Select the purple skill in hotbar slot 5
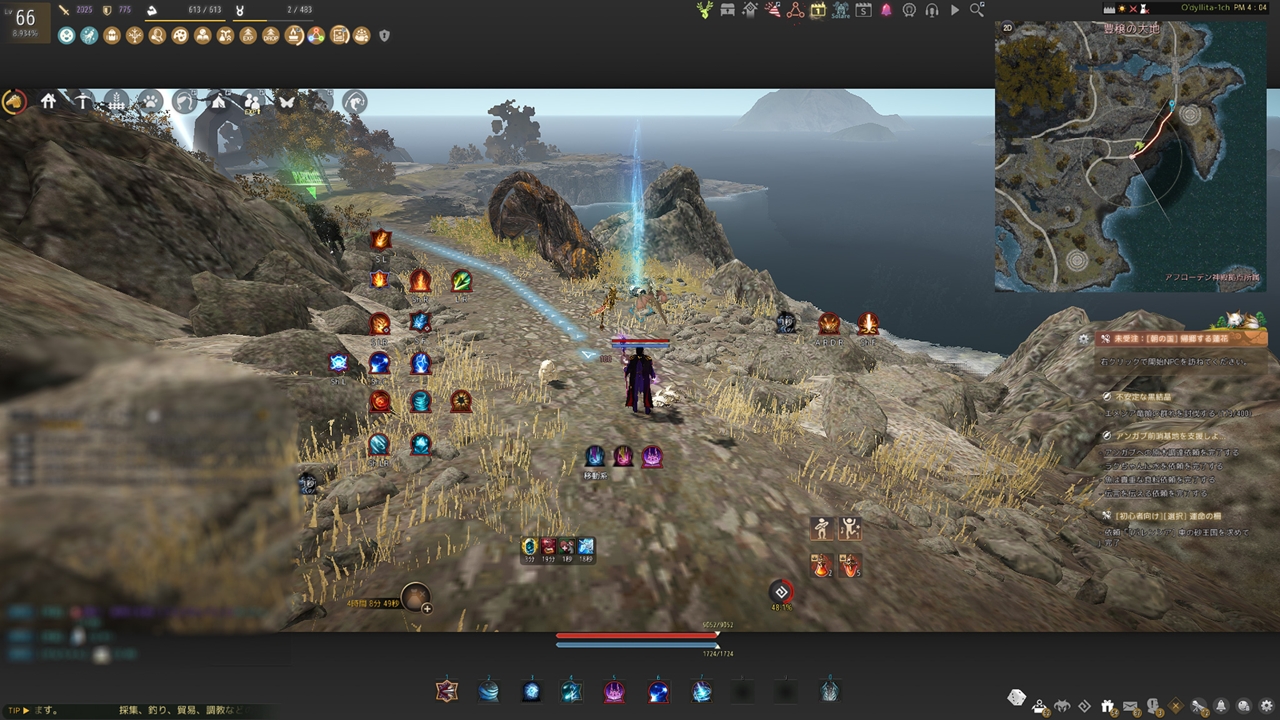The width and height of the screenshot is (1280, 720). pos(614,690)
